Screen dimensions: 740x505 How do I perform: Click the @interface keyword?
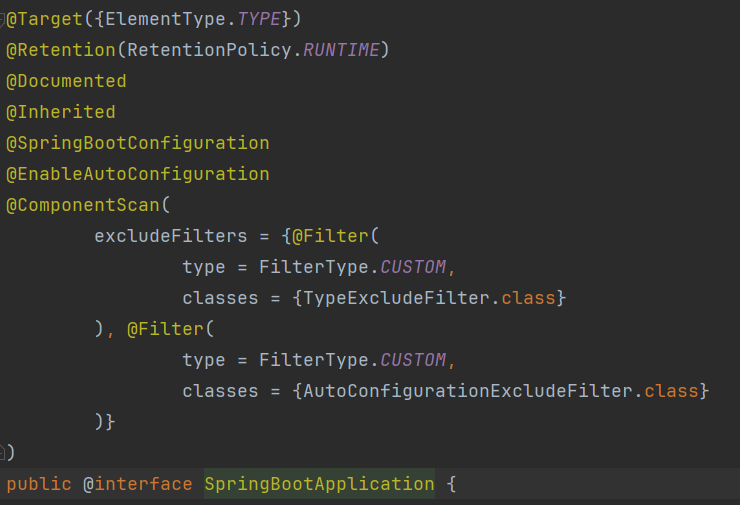tap(137, 484)
